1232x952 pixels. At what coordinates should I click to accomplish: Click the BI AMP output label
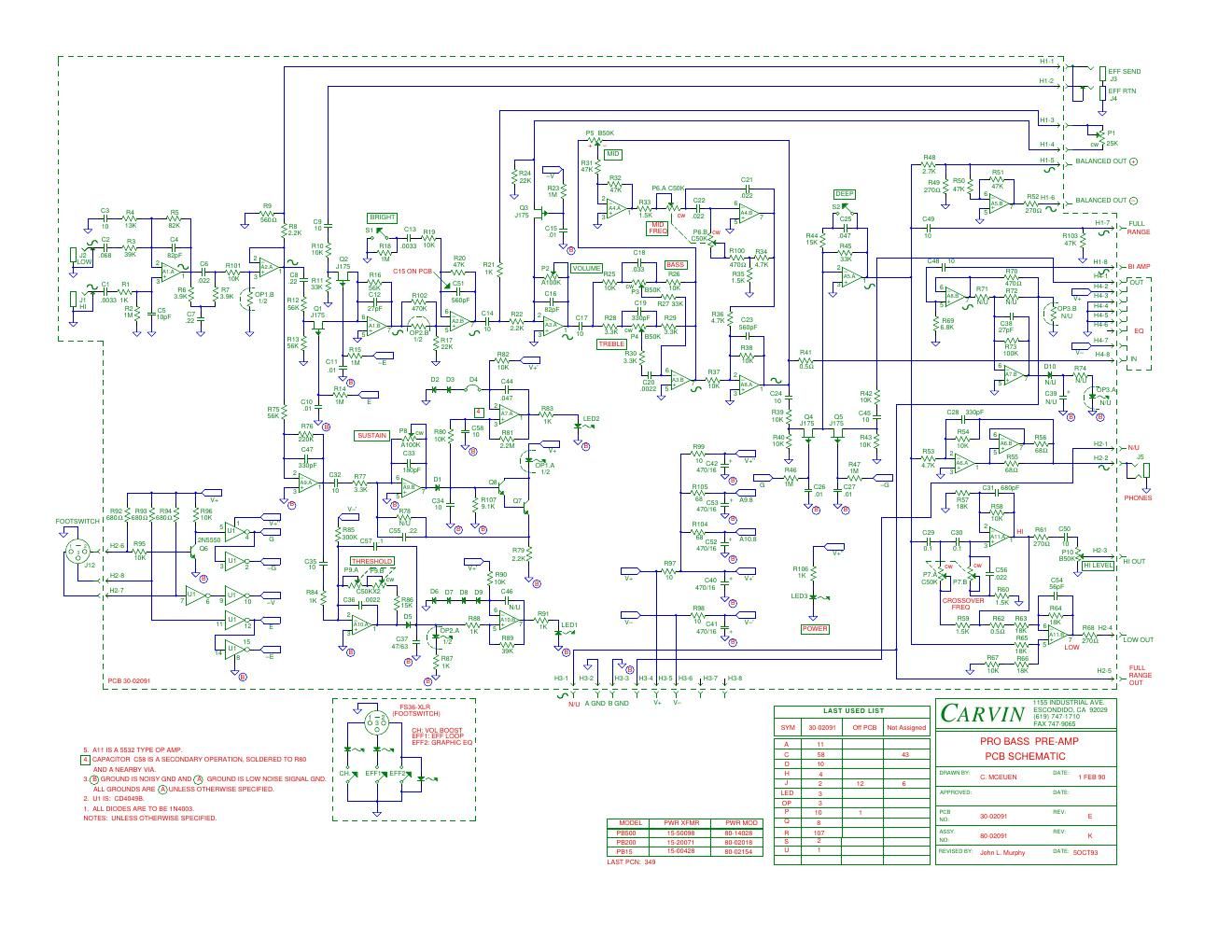click(x=1140, y=266)
